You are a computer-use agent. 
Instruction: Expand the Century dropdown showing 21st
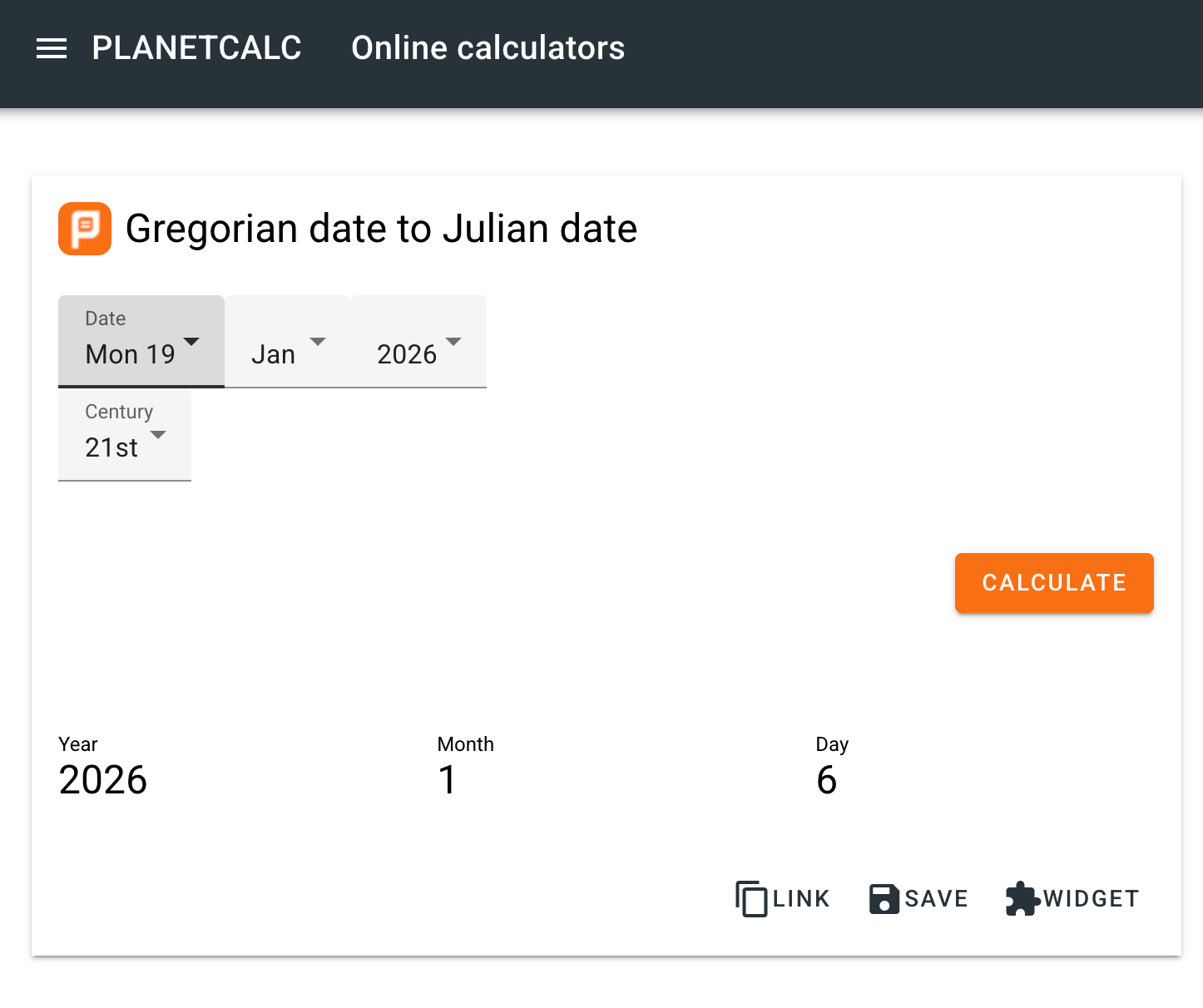point(125,435)
